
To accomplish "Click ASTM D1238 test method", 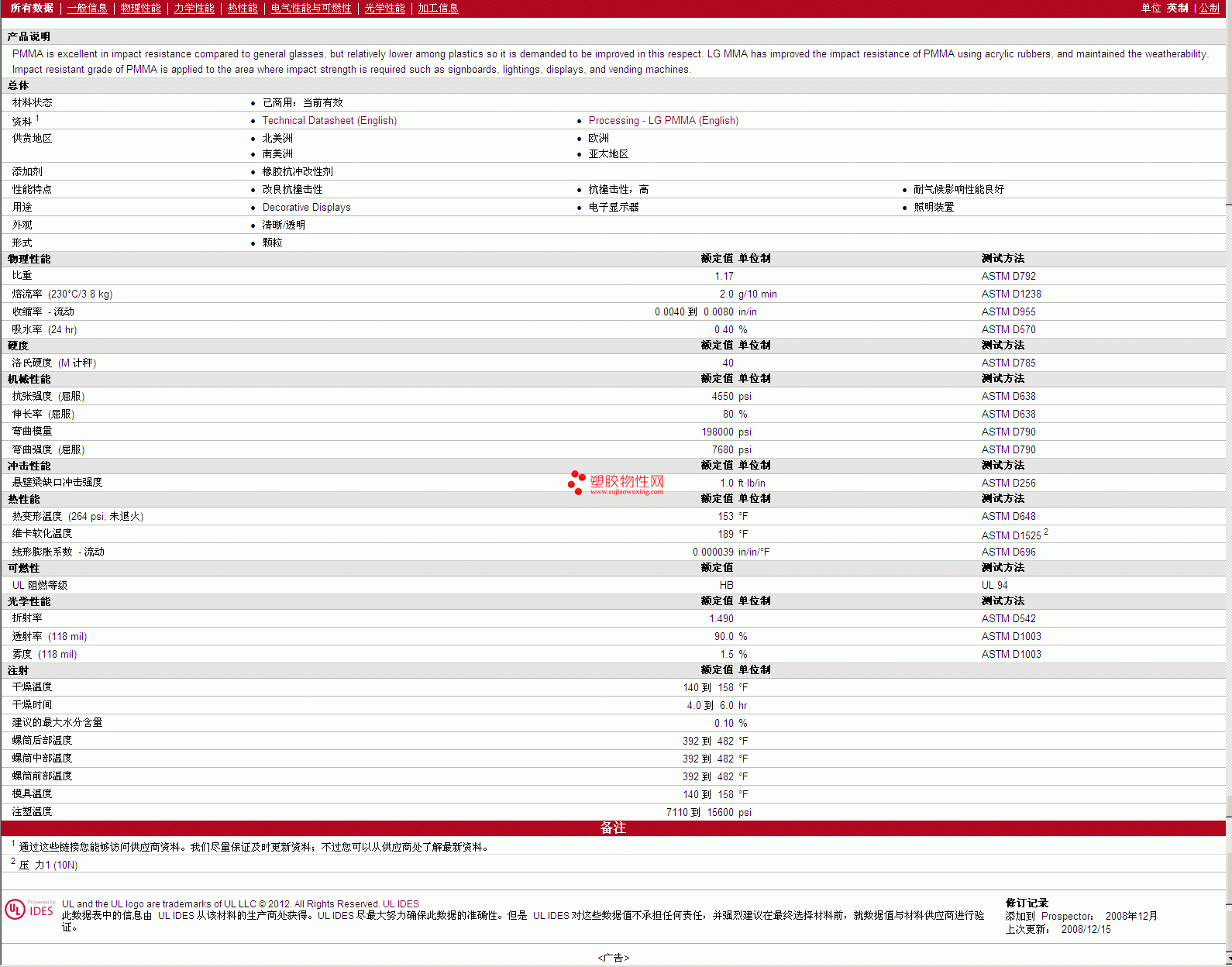I will click(x=1011, y=294).
